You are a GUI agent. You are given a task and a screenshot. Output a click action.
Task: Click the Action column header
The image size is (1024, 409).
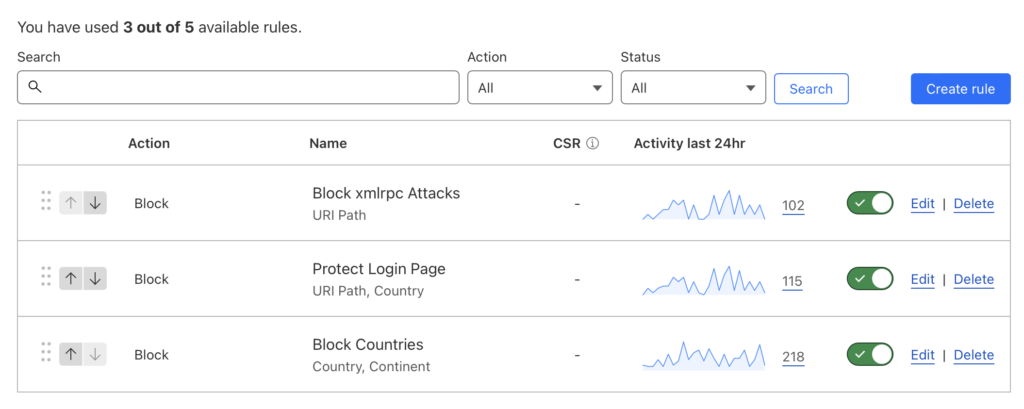(x=149, y=143)
